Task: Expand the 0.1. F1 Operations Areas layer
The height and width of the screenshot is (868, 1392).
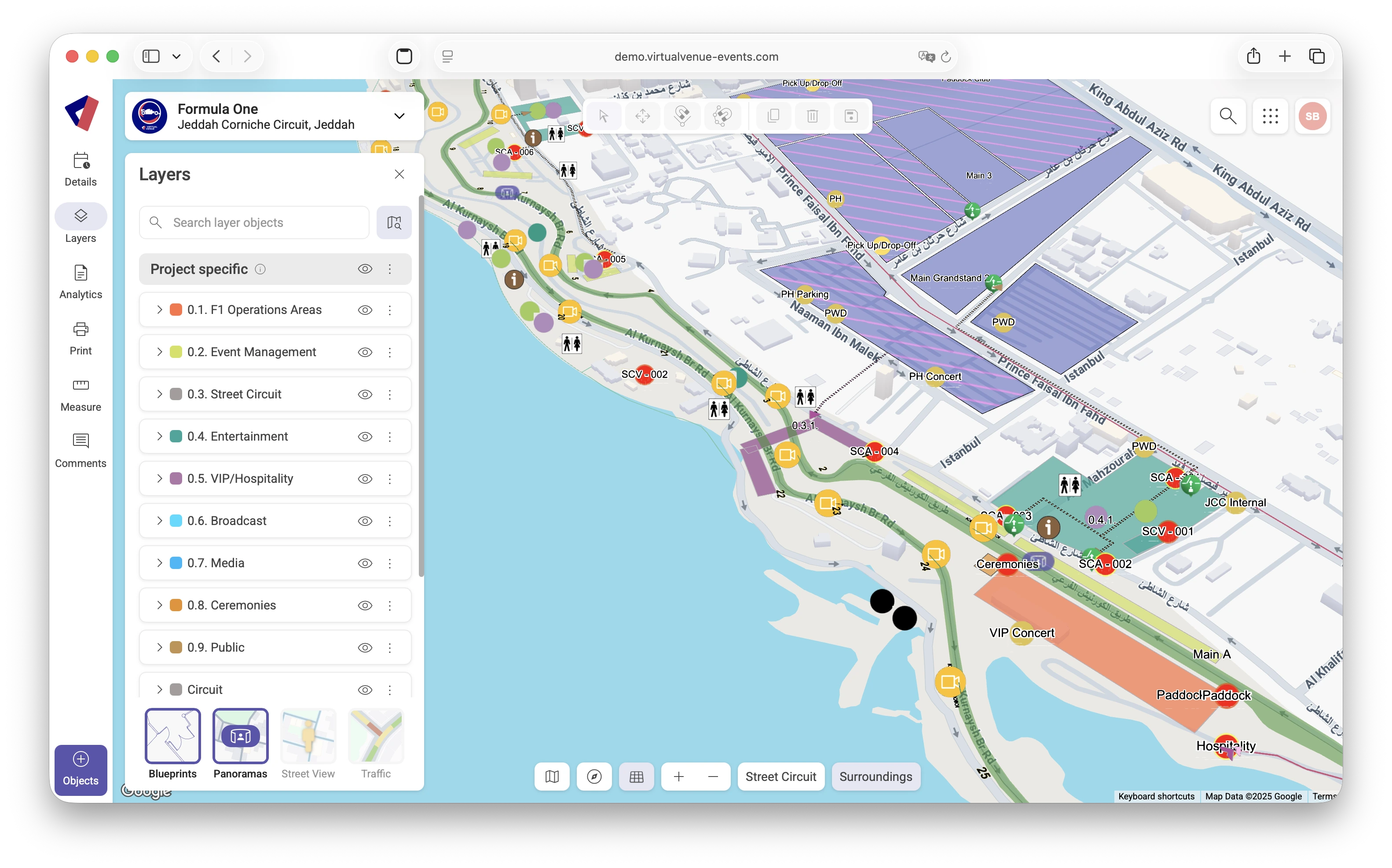Action: tap(160, 310)
